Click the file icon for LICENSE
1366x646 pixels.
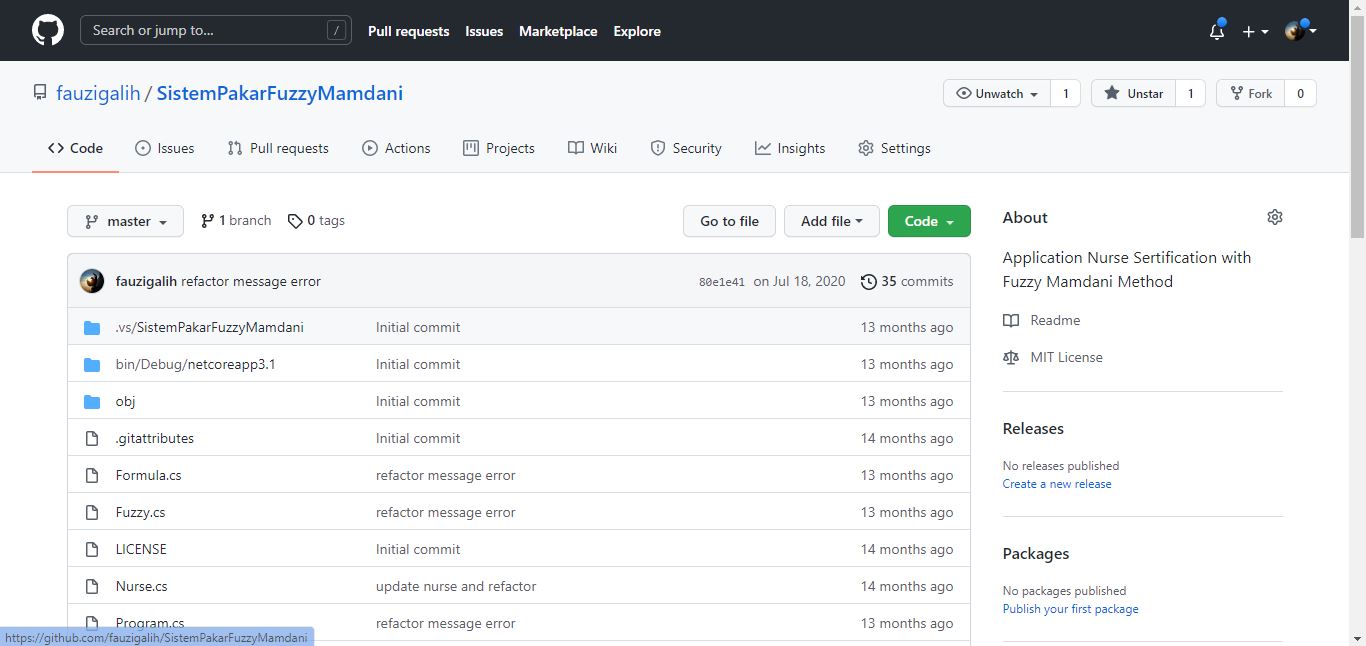pos(92,549)
